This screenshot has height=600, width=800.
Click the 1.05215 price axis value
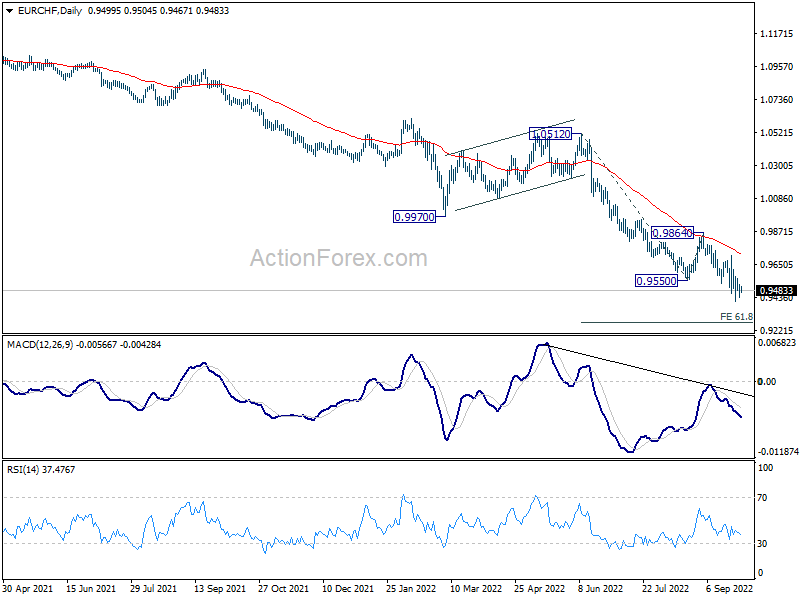click(x=777, y=133)
